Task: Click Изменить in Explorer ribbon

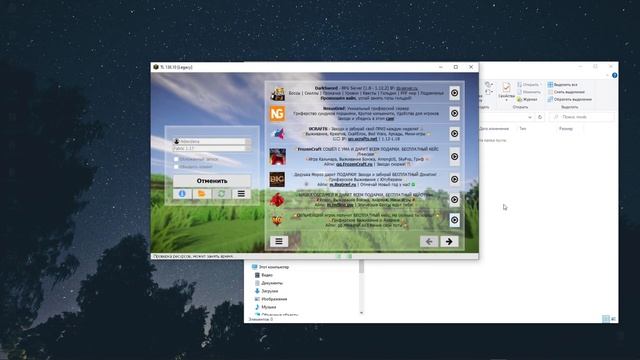Action: [x=528, y=92]
